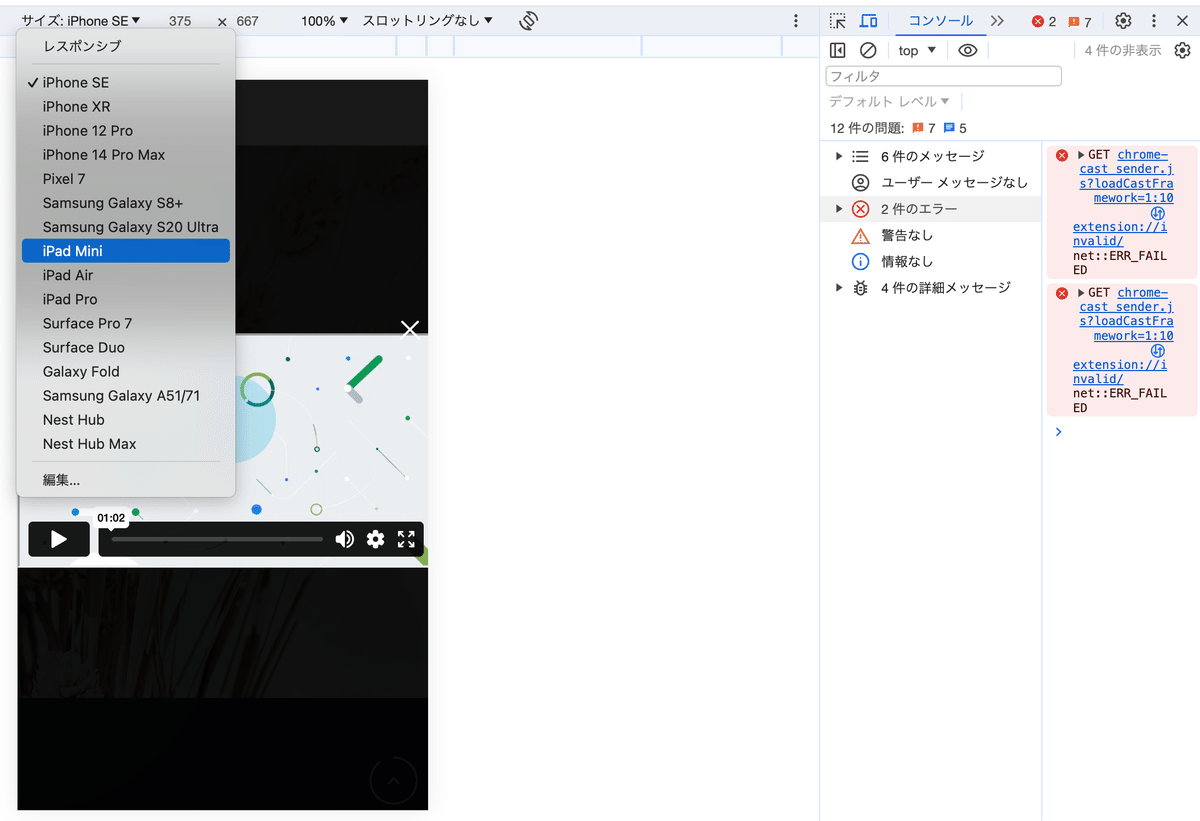1200x821 pixels.
Task: Open DevTools customize three-dot menu
Action: 1154,21
